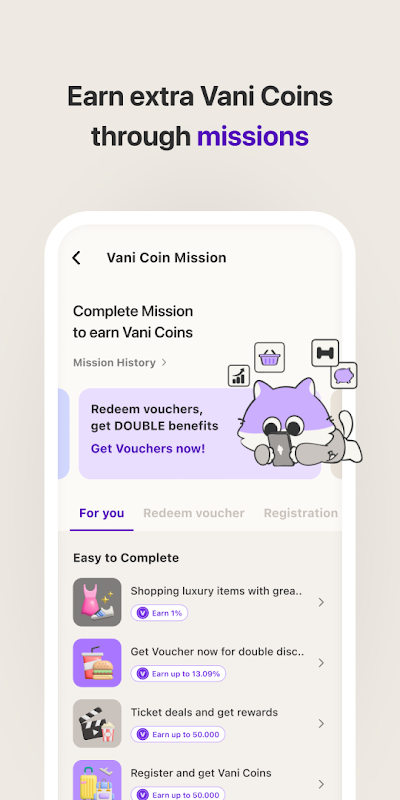This screenshot has height=800, width=400.
Task: Expand the Shopping luxury items mission chevron
Action: point(321,603)
